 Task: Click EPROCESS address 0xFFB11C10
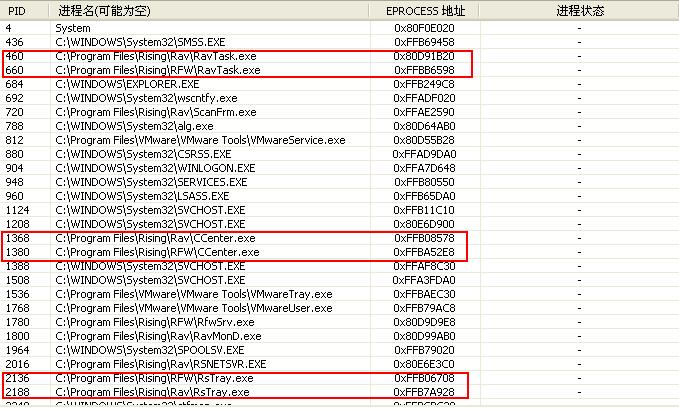tap(424, 210)
